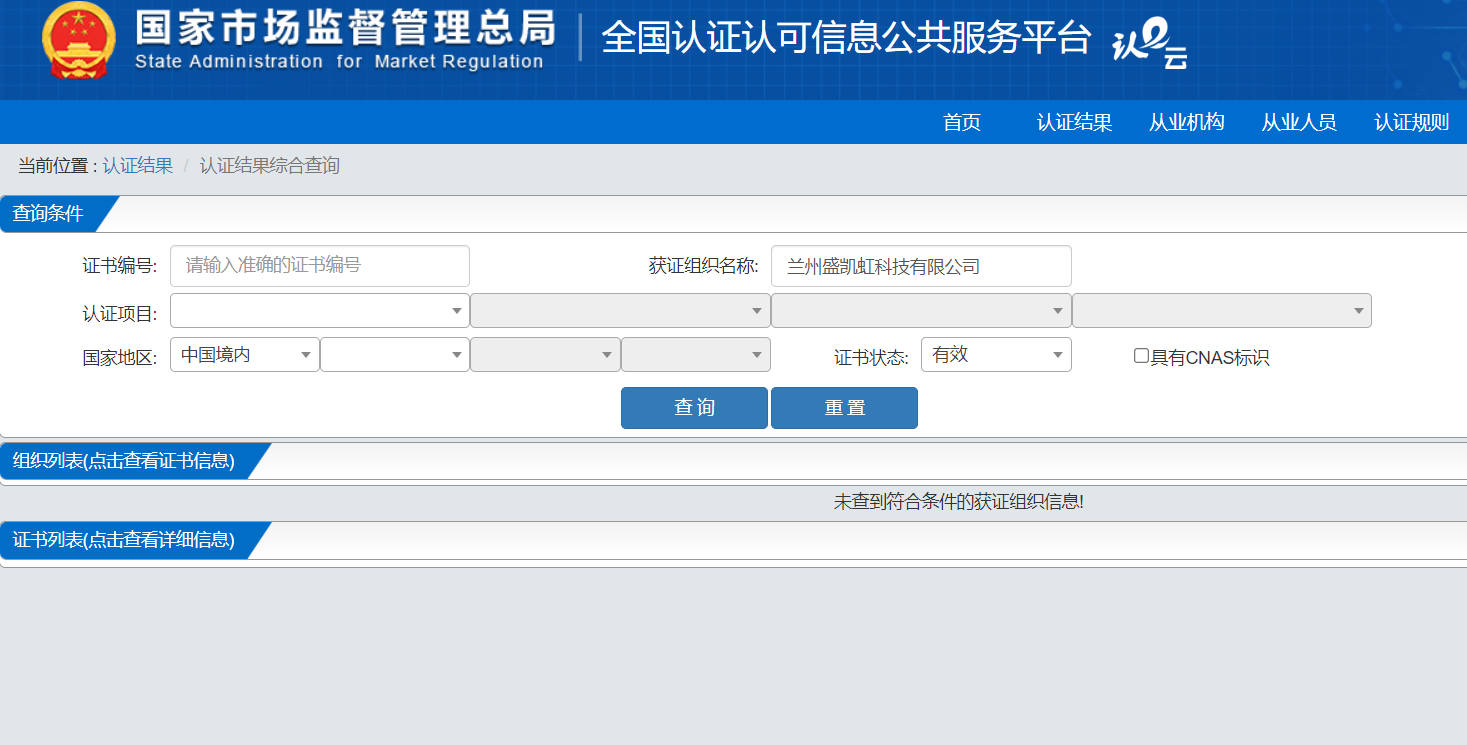Image resolution: width=1467 pixels, height=745 pixels.
Task: Click the 认e云 cloud logo
Action: (1150, 45)
